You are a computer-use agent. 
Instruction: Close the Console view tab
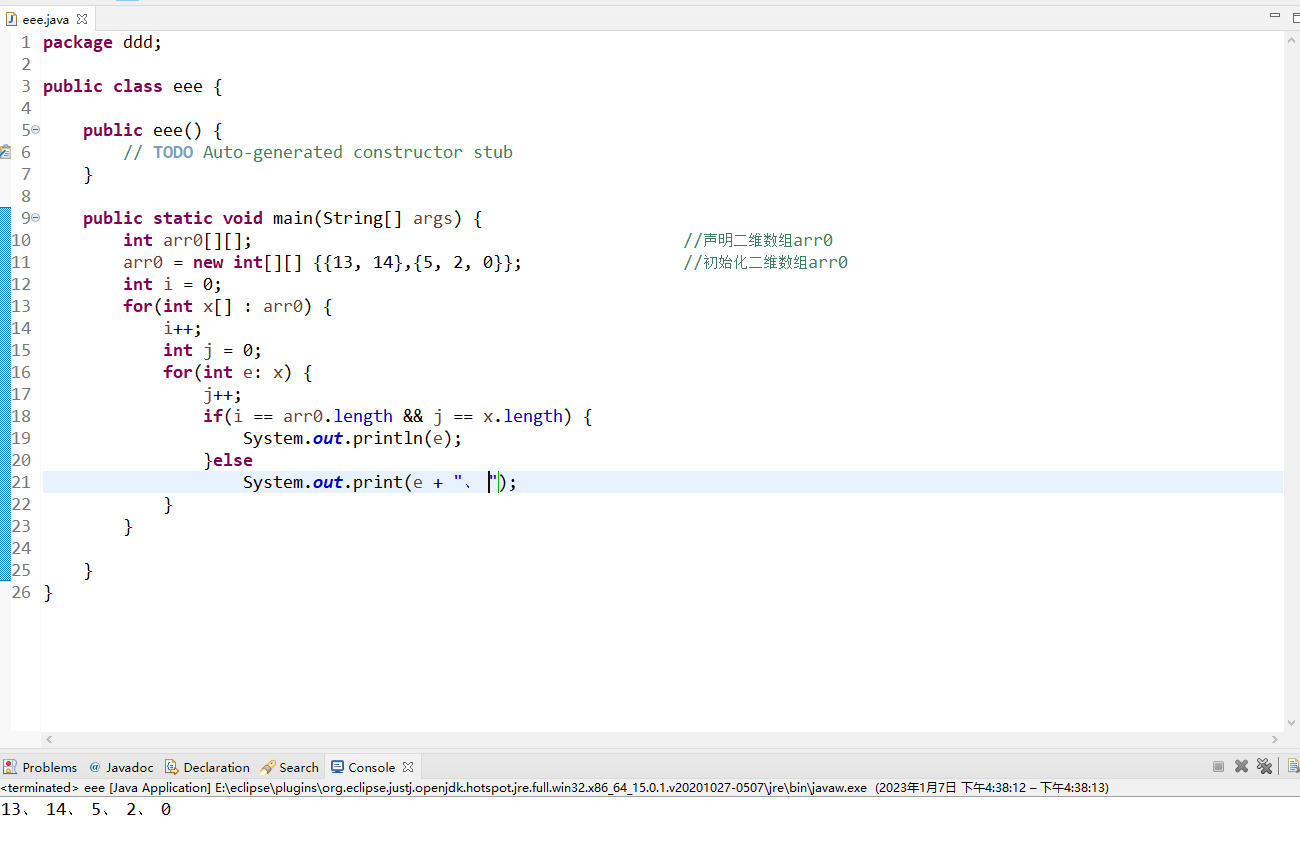[406, 766]
